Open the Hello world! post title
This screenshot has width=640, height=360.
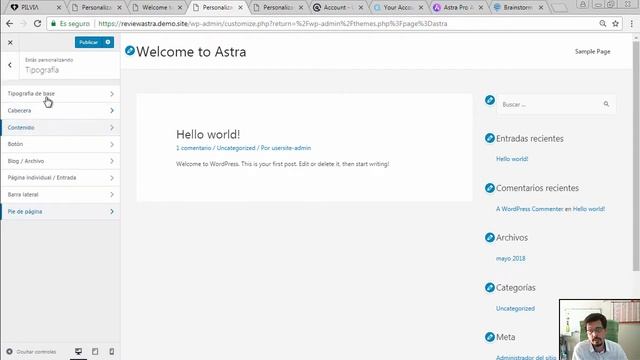point(208,134)
